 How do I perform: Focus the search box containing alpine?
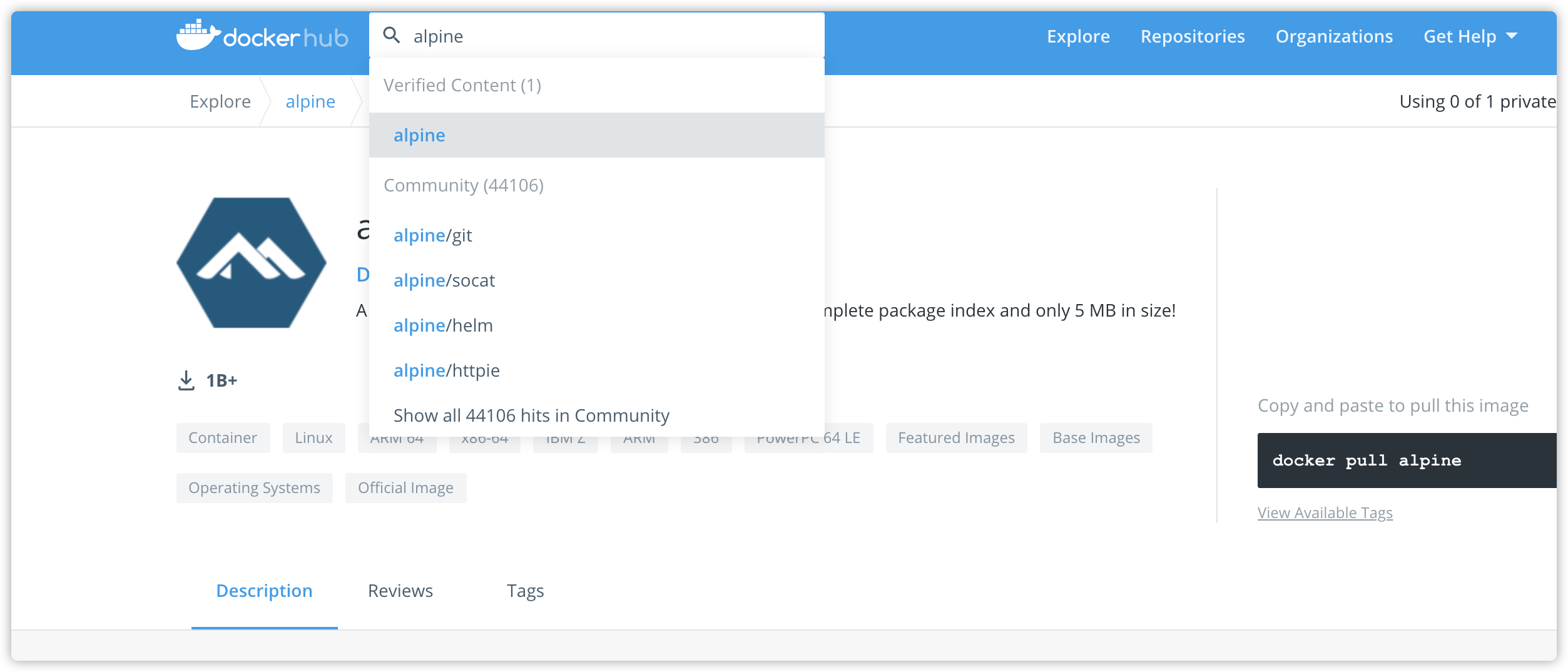(597, 36)
